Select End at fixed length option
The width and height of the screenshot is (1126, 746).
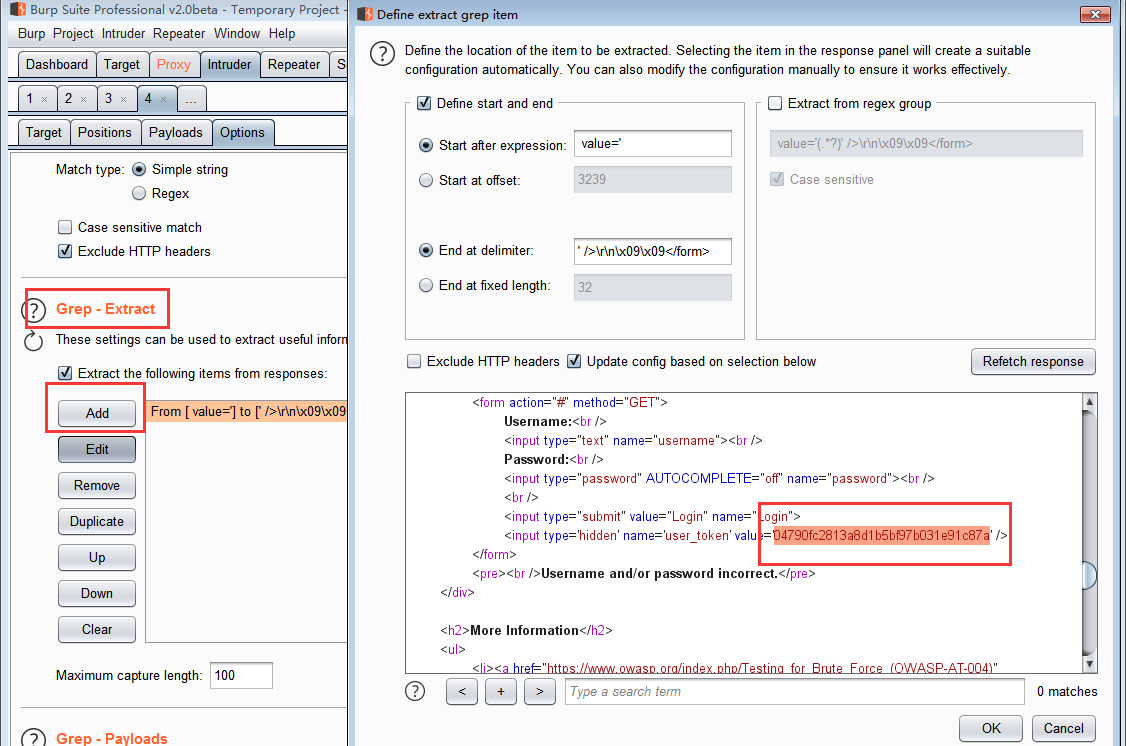click(426, 286)
